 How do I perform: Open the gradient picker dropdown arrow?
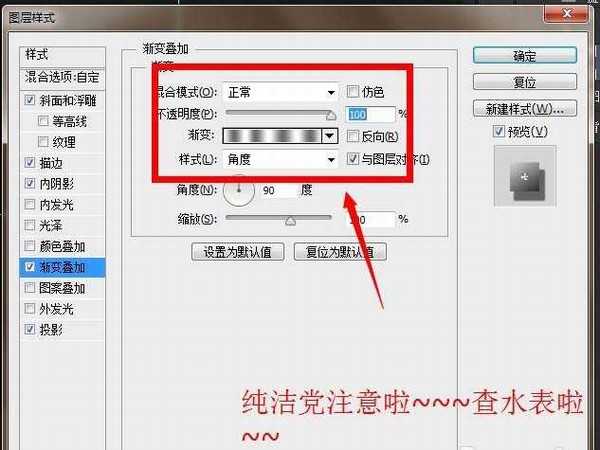329,136
